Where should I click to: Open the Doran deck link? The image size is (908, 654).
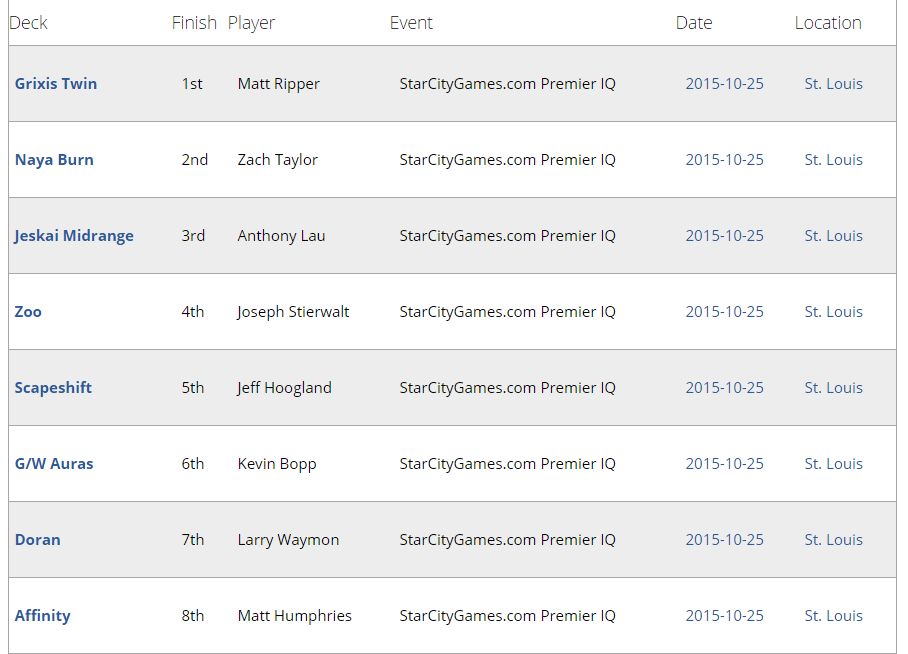click(38, 539)
